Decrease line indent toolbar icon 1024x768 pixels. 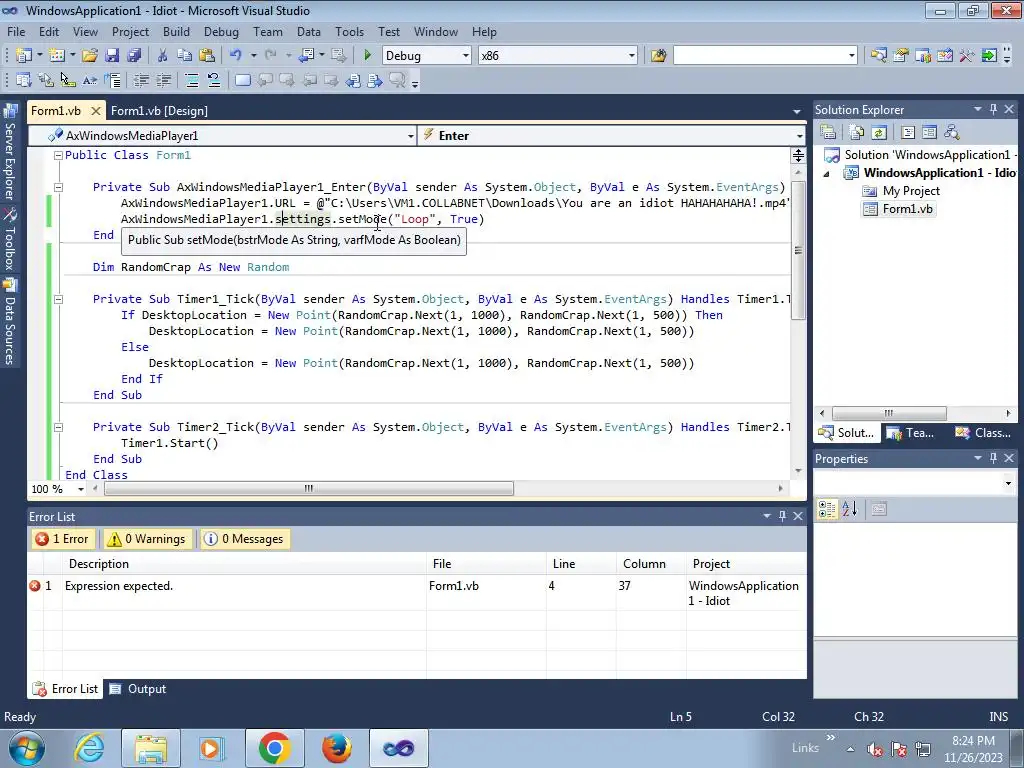click(x=141, y=80)
